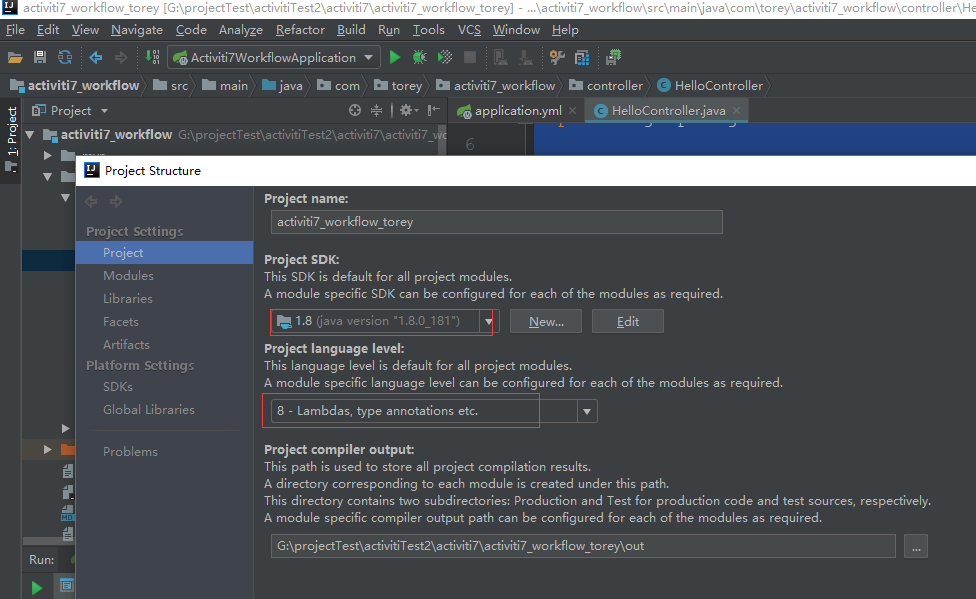This screenshot has height=599, width=976.
Task: Open the Window menu
Action: pos(517,30)
